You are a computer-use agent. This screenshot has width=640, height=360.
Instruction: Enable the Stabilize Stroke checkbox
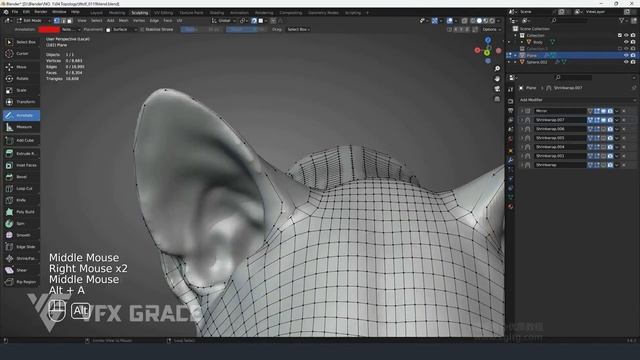pyautogui.click(x=142, y=29)
